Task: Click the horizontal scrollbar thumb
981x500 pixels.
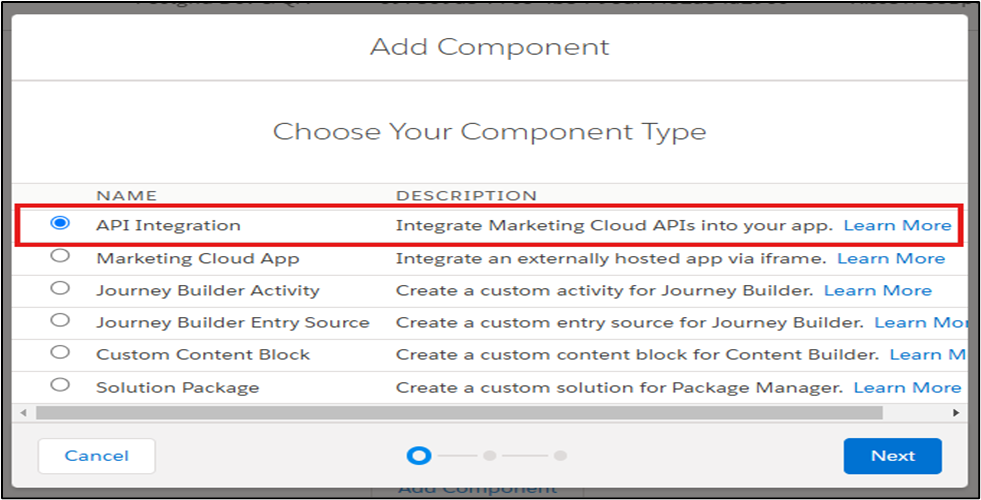Action: point(459,413)
